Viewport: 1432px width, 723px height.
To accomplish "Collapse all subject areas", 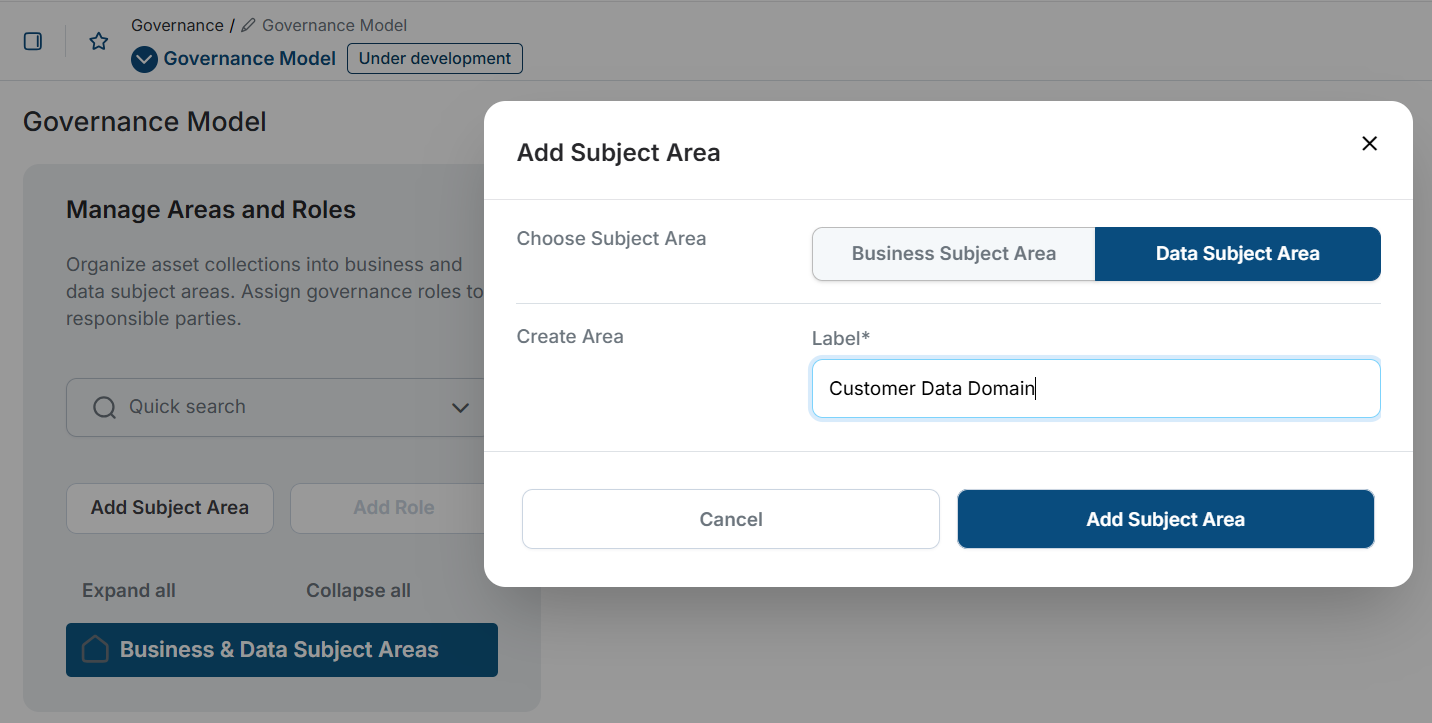I will coord(358,590).
